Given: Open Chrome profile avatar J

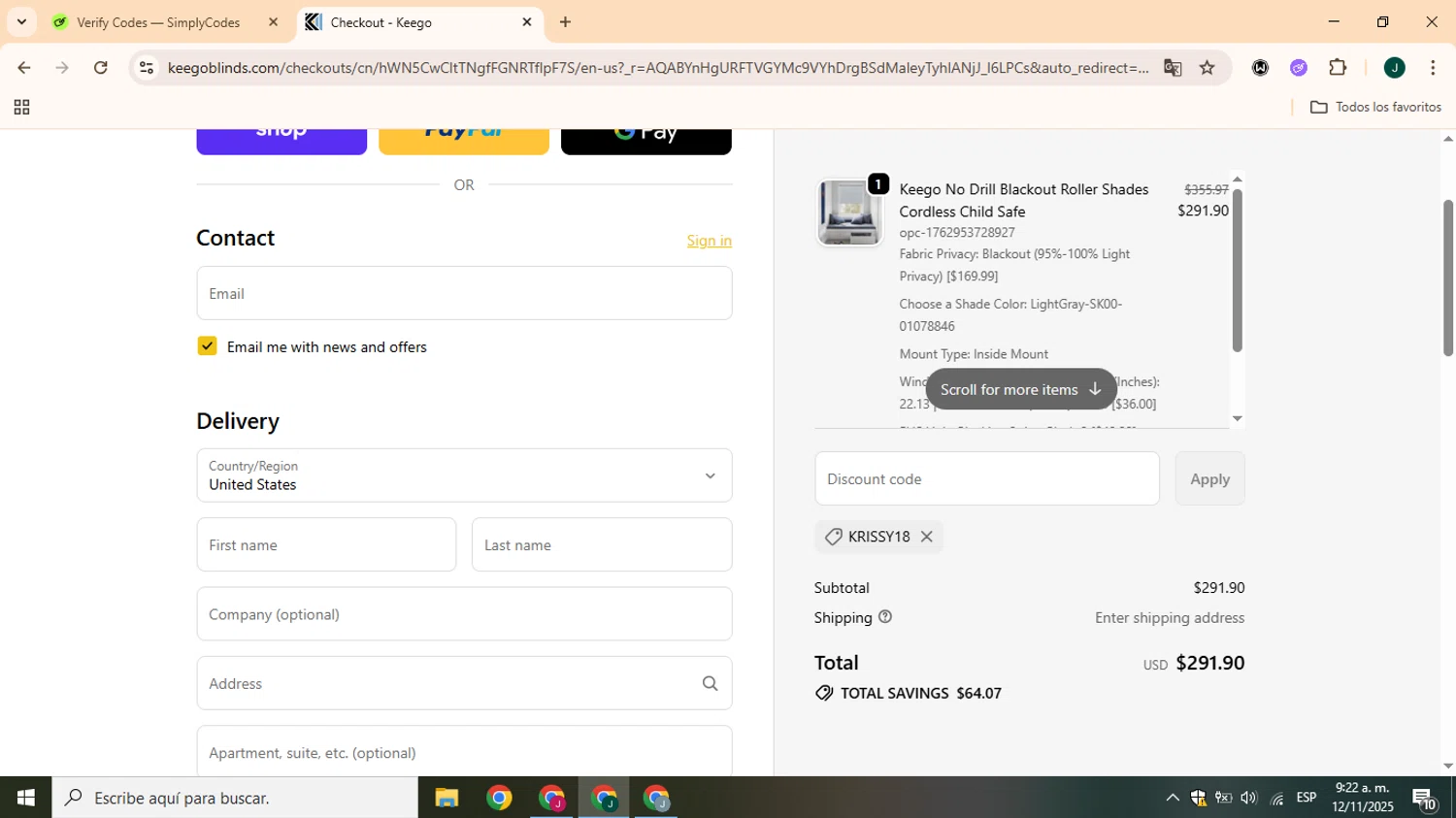Looking at the screenshot, I should point(1395,67).
